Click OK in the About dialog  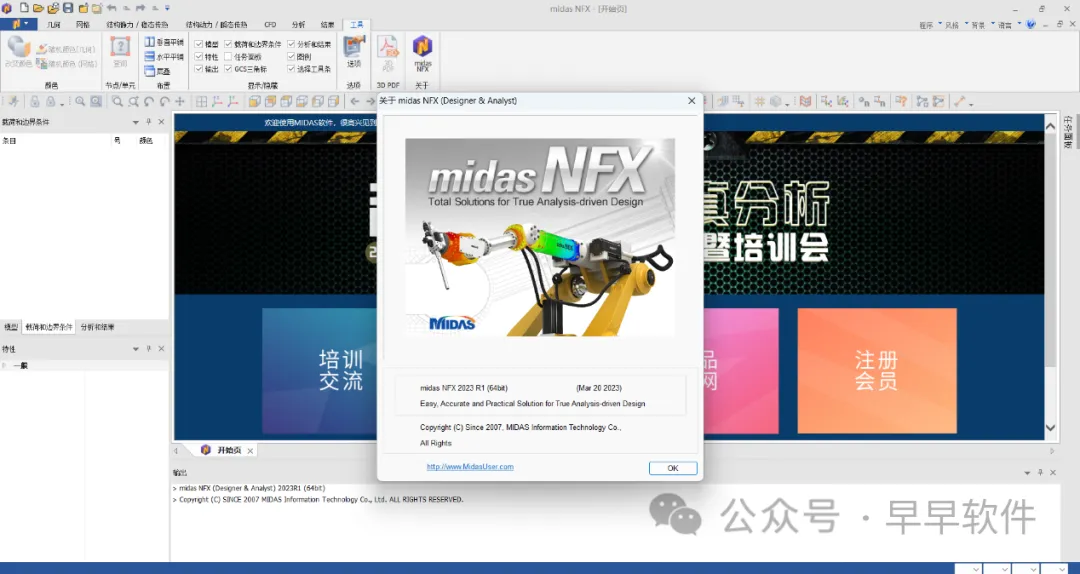click(673, 468)
